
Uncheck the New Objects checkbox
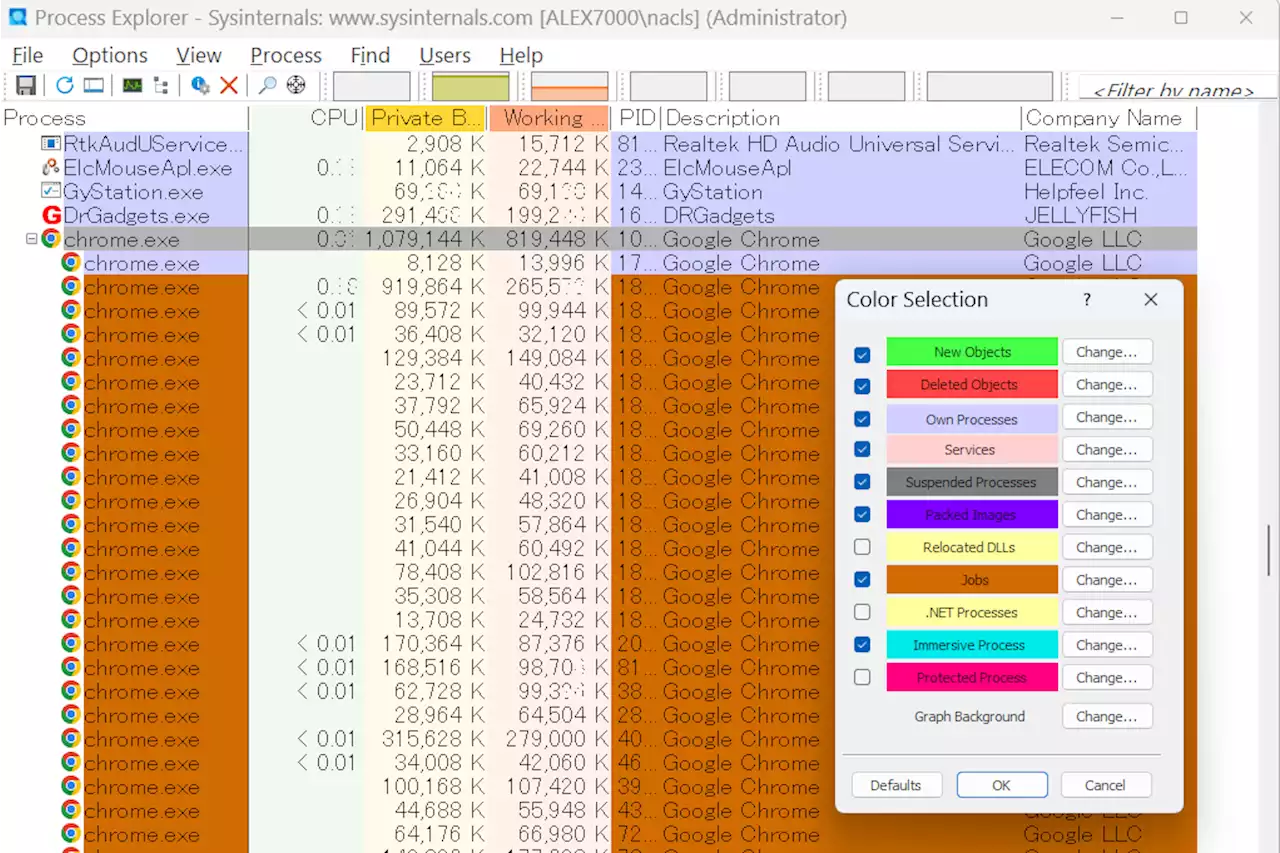pyautogui.click(x=863, y=354)
